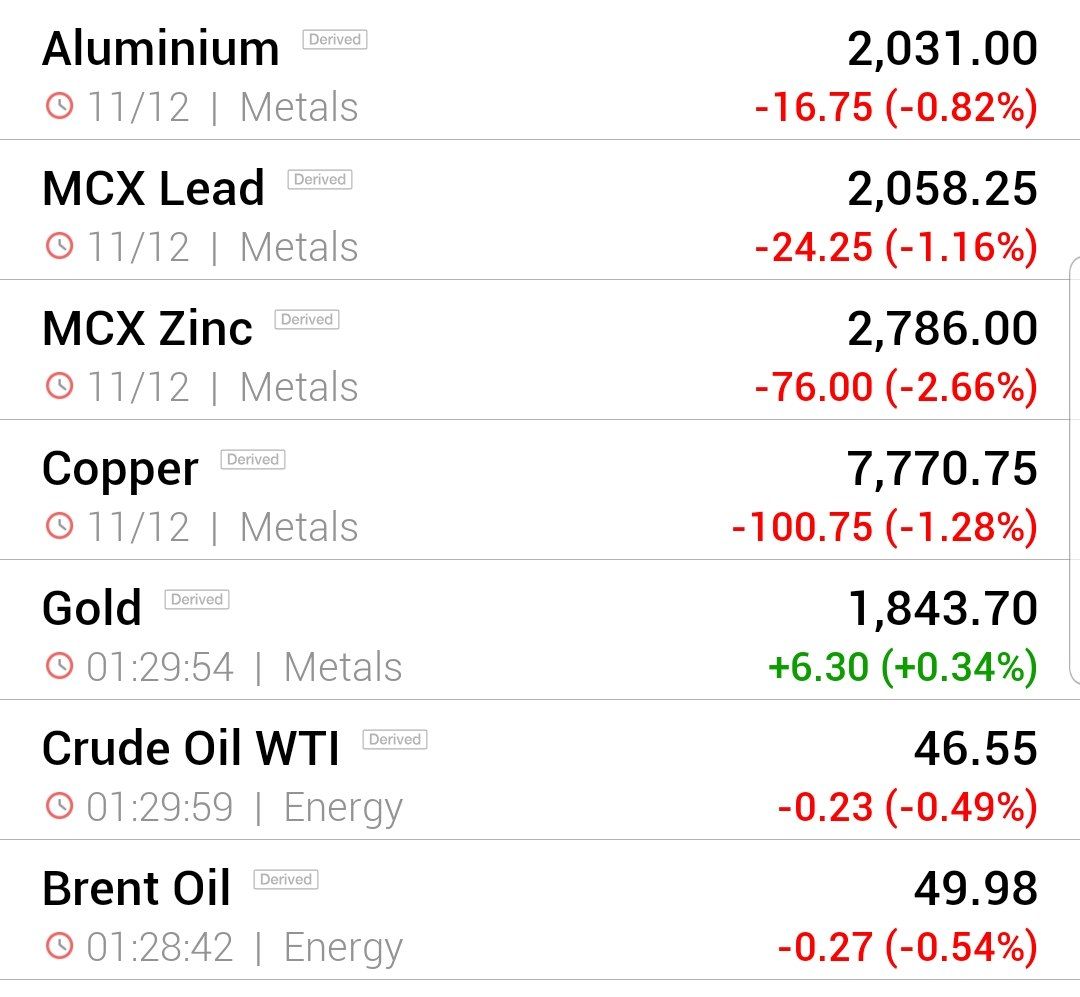Click Gold price 1,843.70
Viewport: 1080px width, 997px height.
pyautogui.click(x=942, y=609)
